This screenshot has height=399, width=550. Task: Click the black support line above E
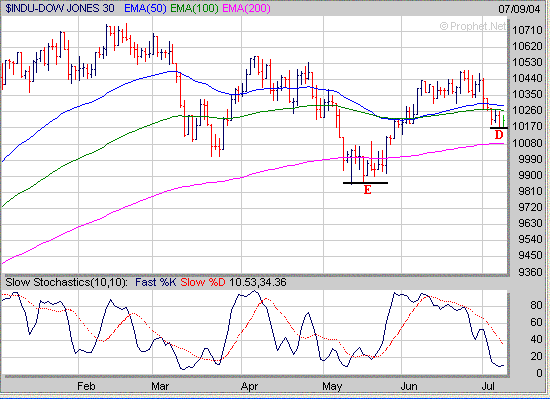tap(365, 183)
